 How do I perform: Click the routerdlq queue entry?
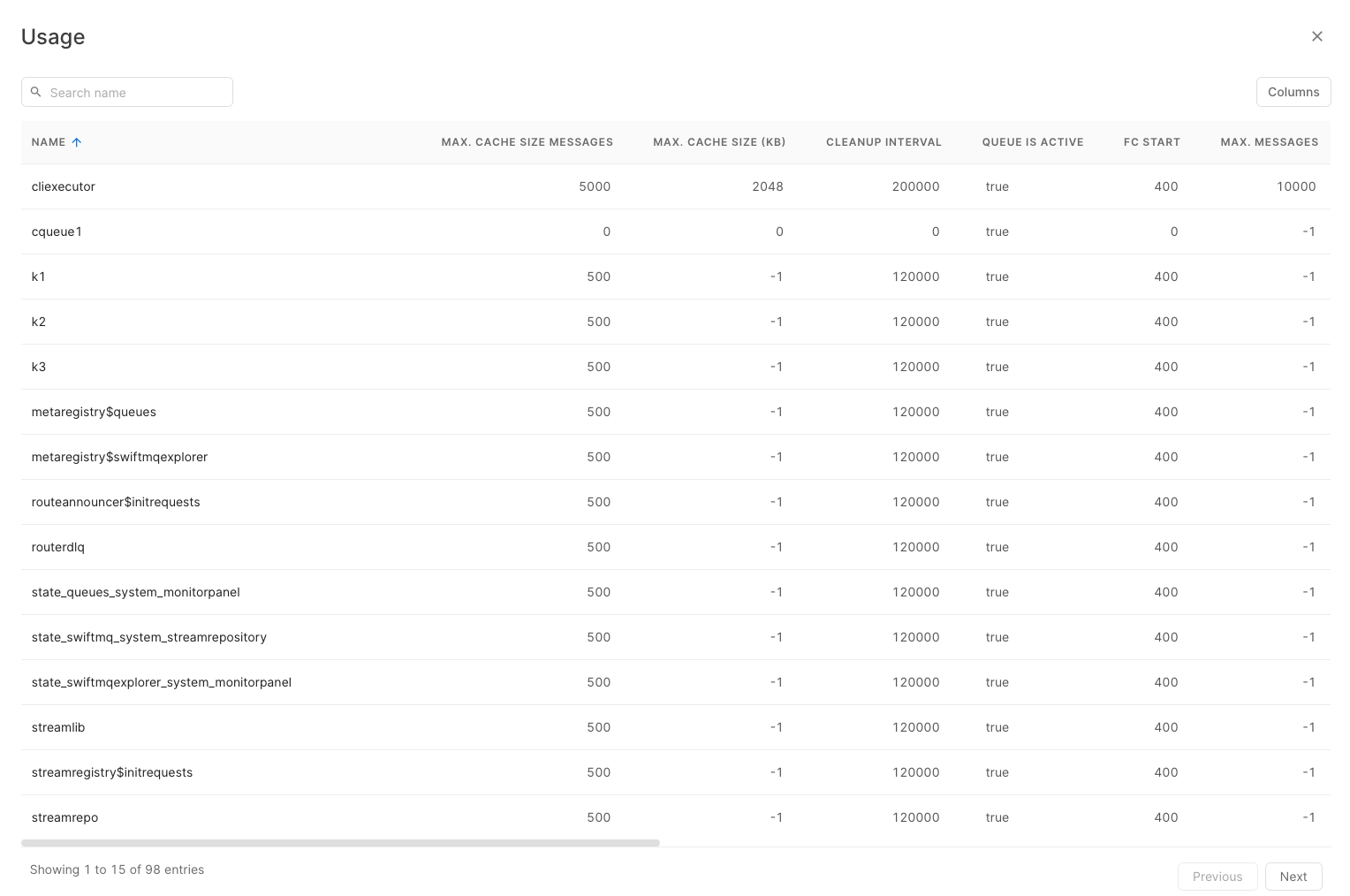[x=58, y=547]
